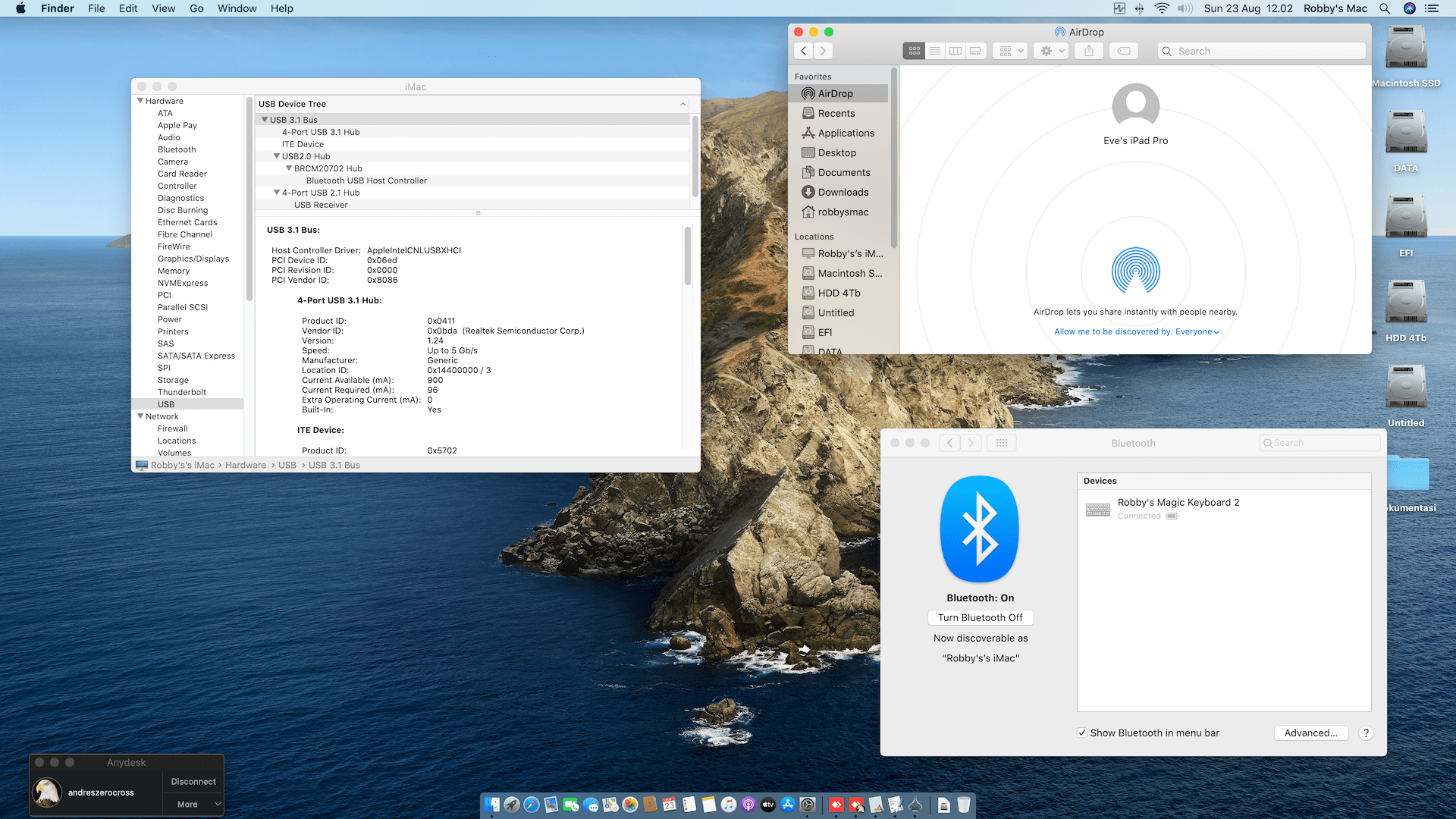Click the Search field in AirDrop window
This screenshot has width=1456, height=819.
(1262, 51)
